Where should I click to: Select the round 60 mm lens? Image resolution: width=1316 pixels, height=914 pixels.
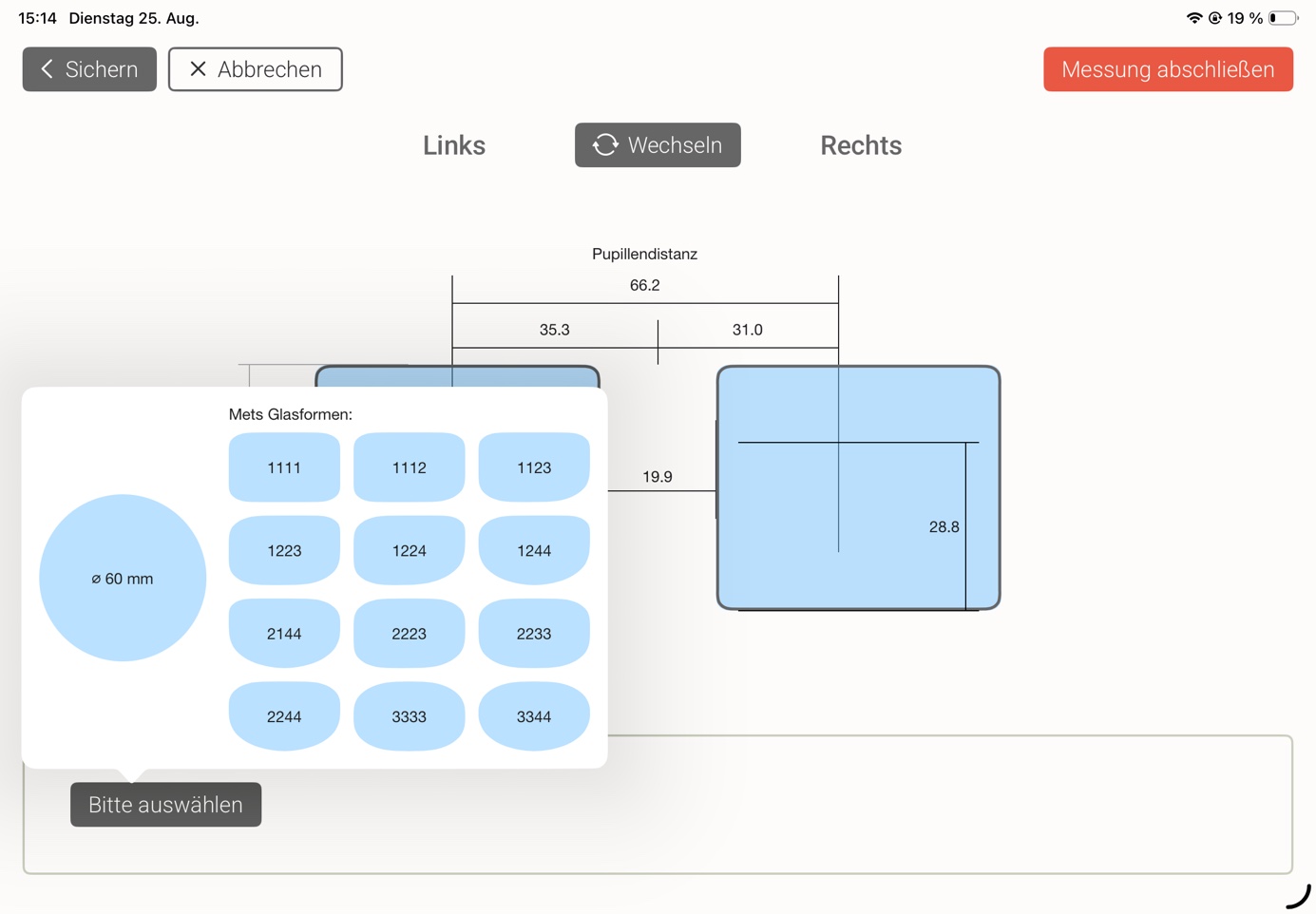[x=123, y=578]
